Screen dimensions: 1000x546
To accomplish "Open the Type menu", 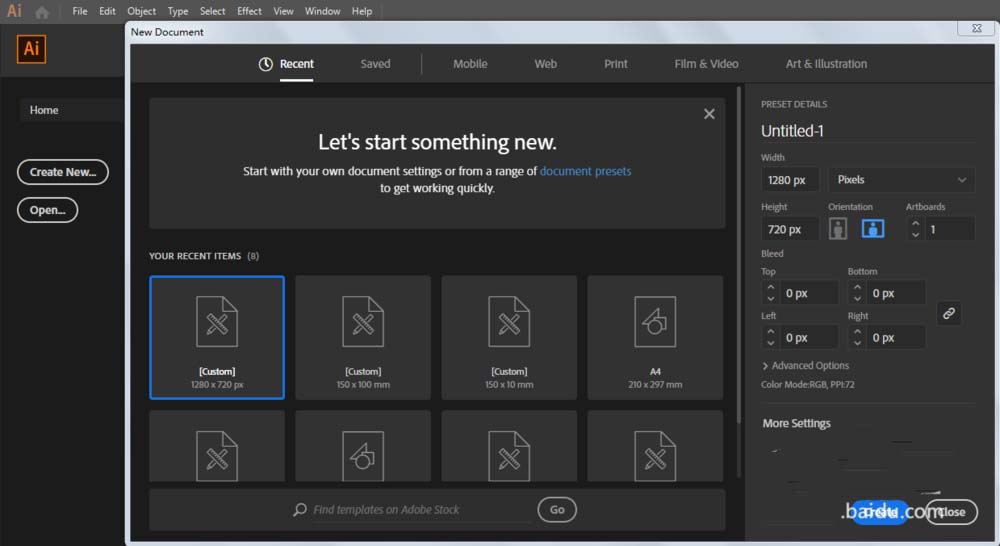I will (177, 11).
